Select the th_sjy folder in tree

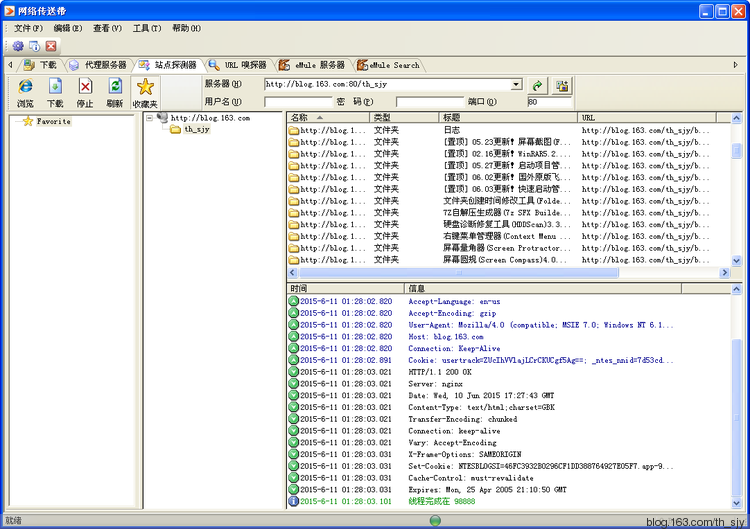(x=197, y=129)
